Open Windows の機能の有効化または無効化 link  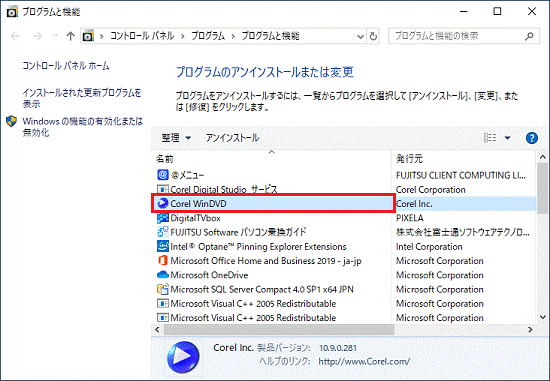tap(83, 127)
